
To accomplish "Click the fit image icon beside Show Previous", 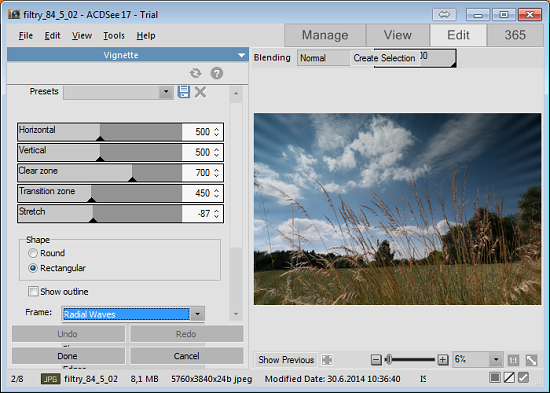I will pyautogui.click(x=327, y=360).
